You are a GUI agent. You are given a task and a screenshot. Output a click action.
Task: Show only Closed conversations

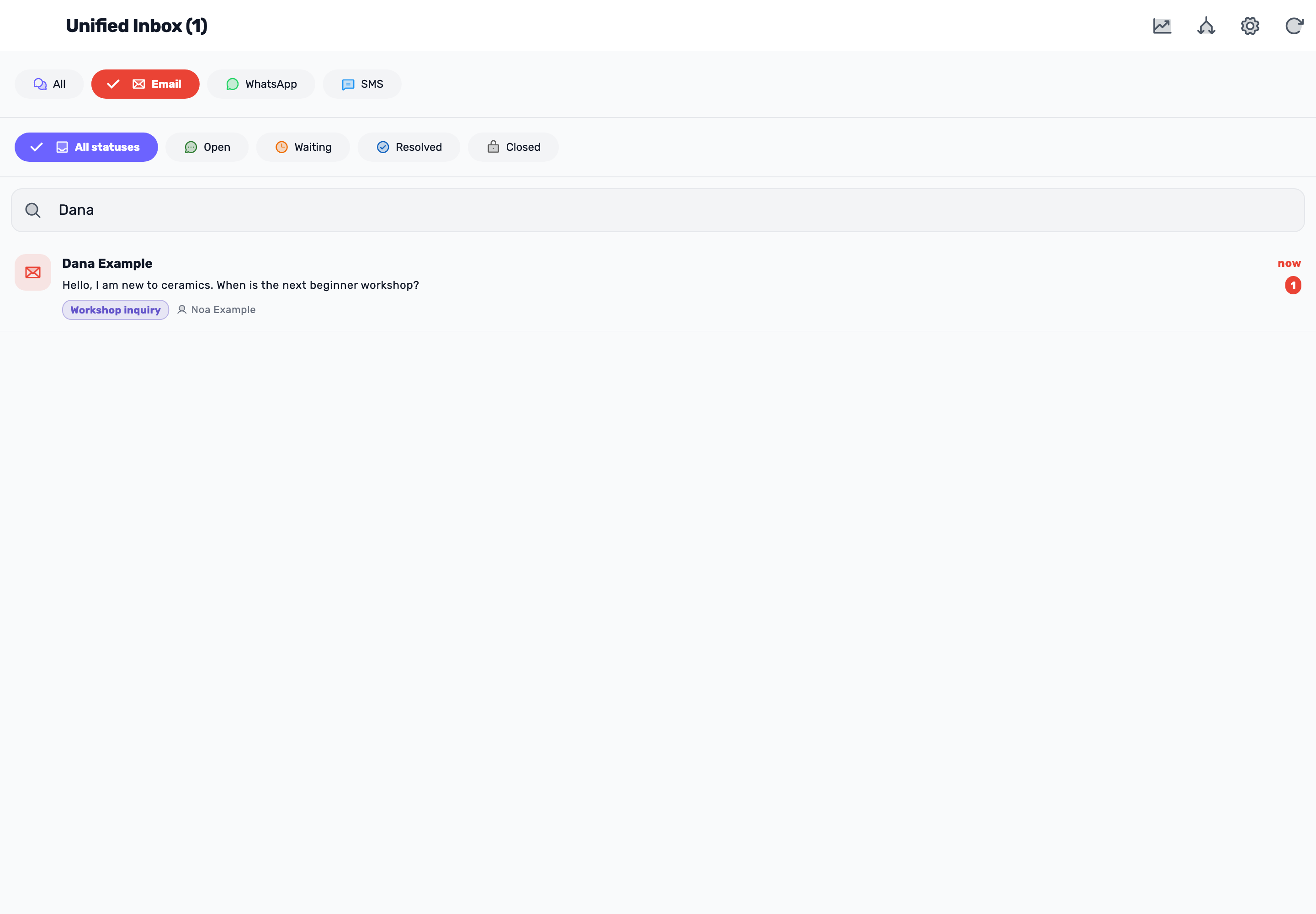point(513,147)
